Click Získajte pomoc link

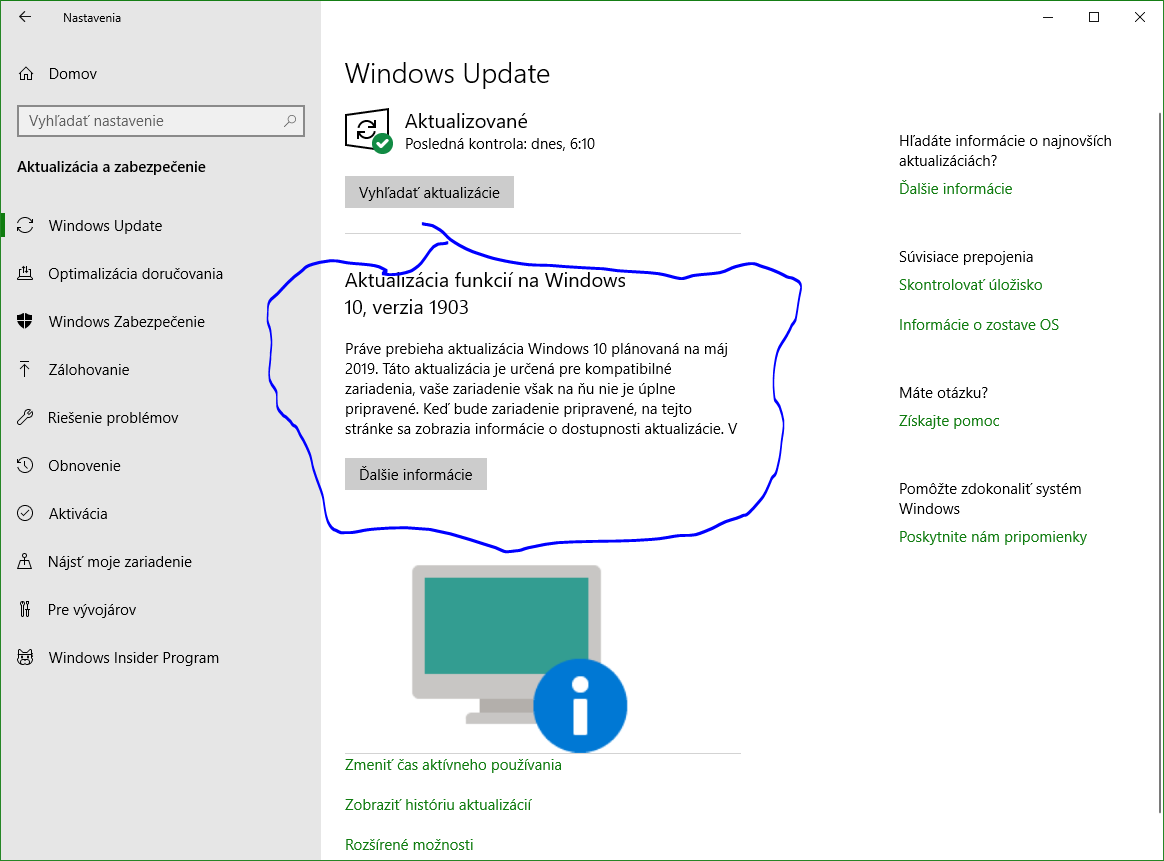pyautogui.click(x=949, y=421)
